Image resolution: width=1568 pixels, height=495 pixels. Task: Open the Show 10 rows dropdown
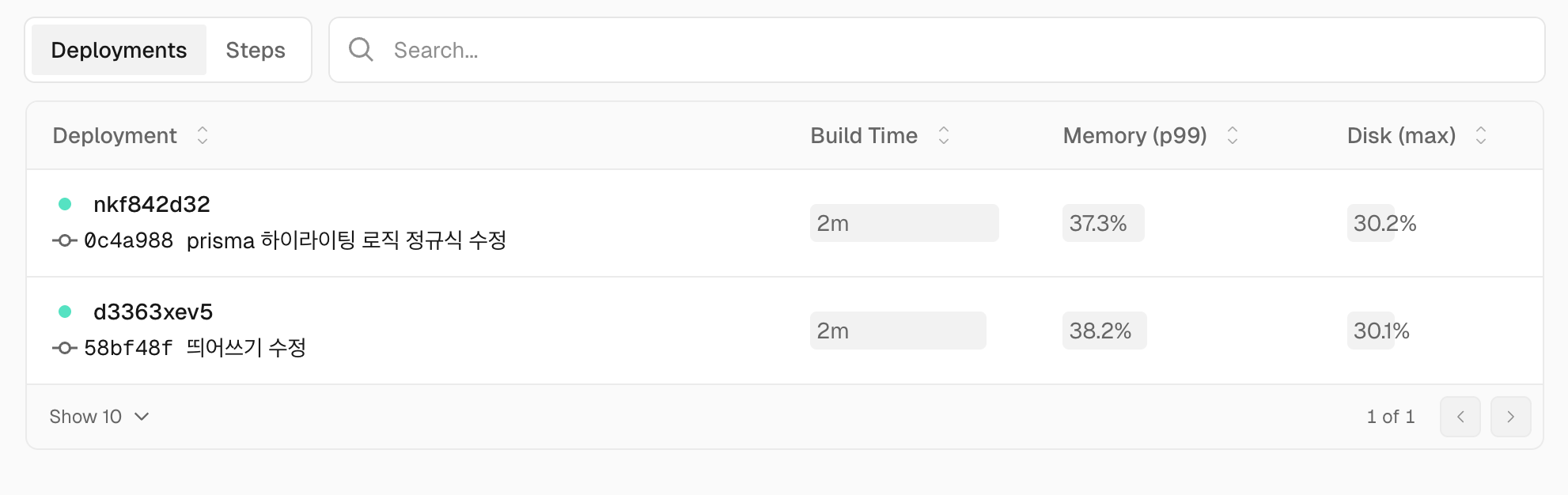tap(99, 417)
